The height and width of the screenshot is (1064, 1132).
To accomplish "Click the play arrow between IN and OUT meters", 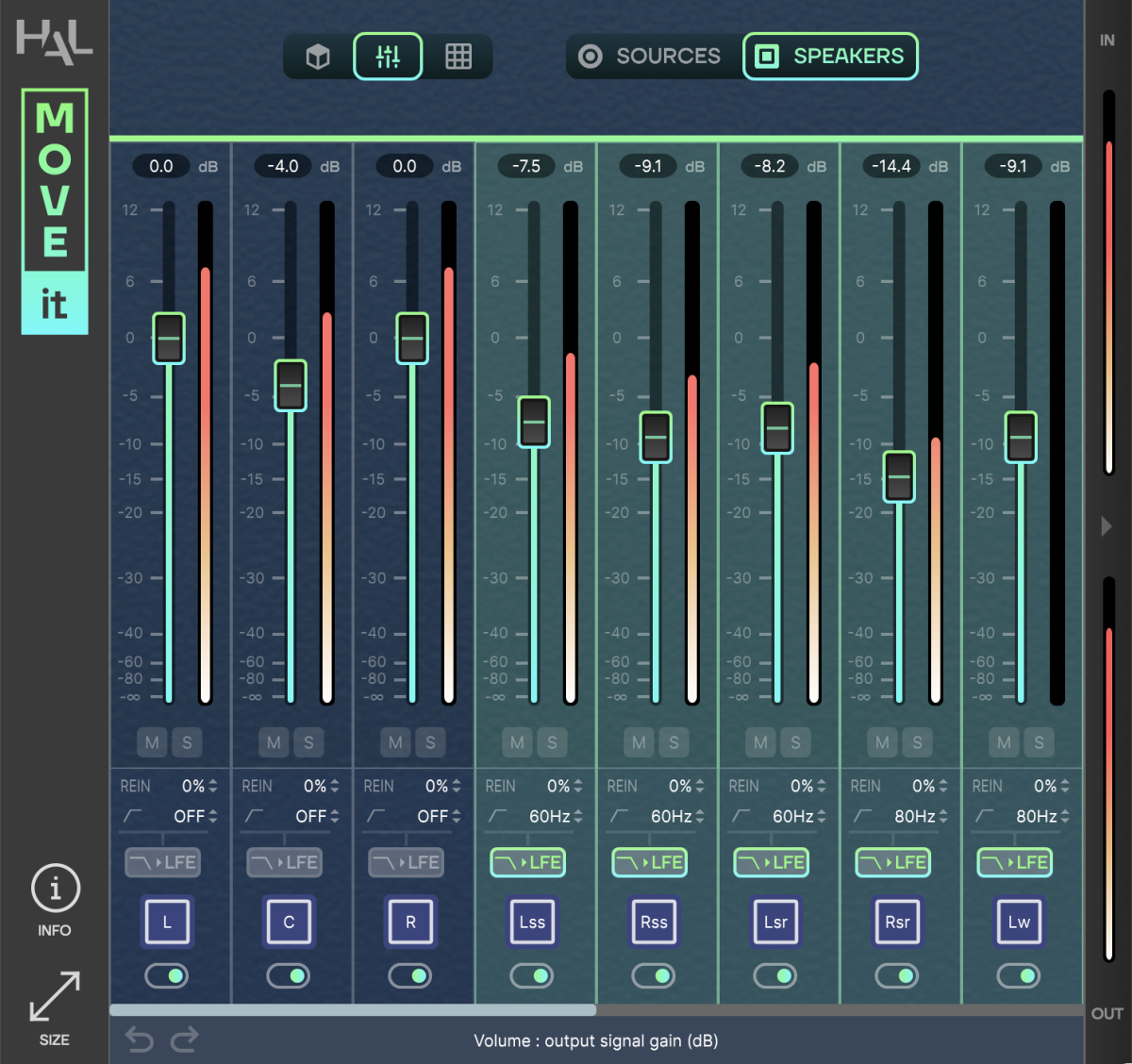I will coord(1107,526).
